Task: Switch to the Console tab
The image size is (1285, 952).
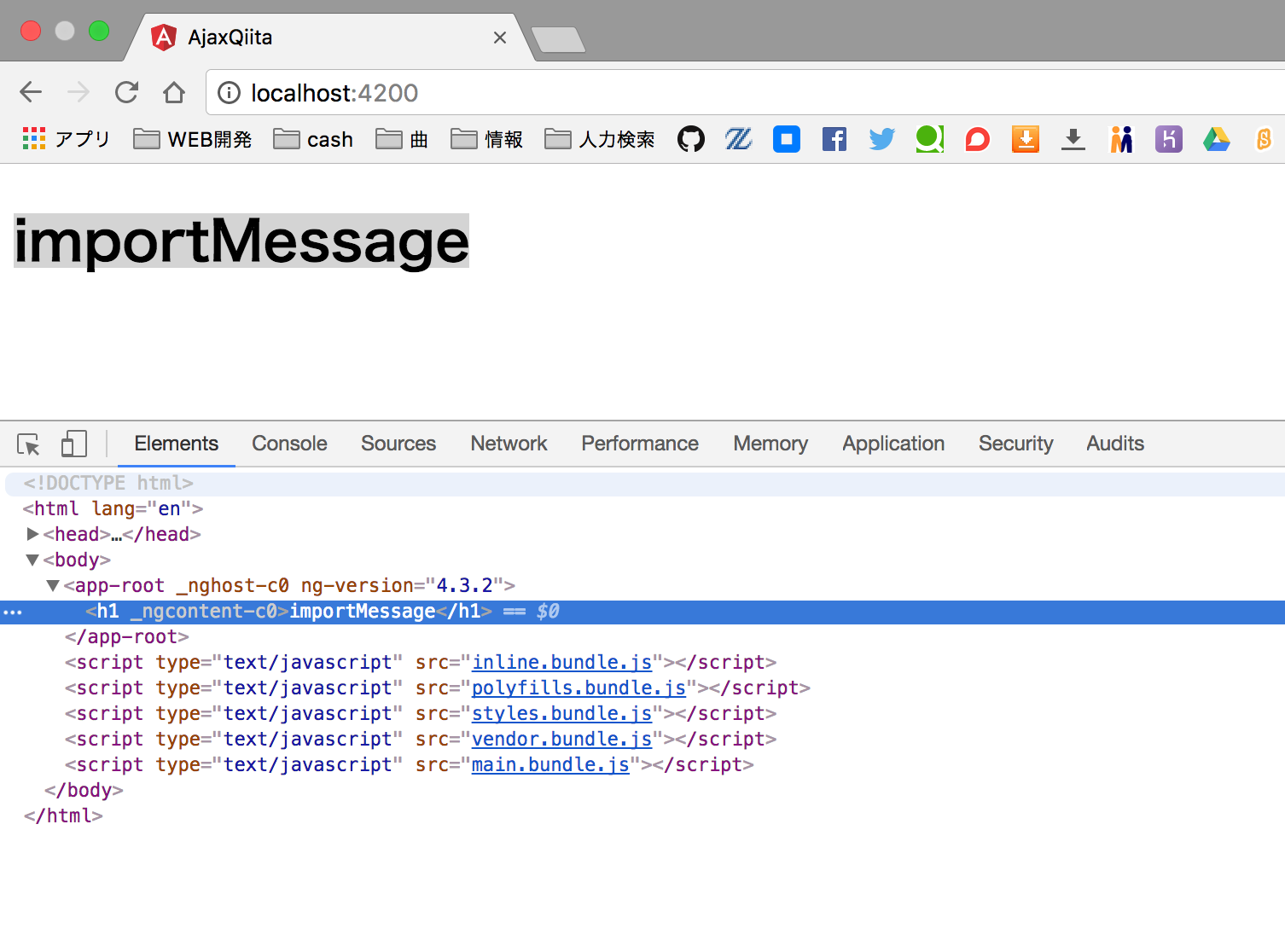Action: (289, 444)
